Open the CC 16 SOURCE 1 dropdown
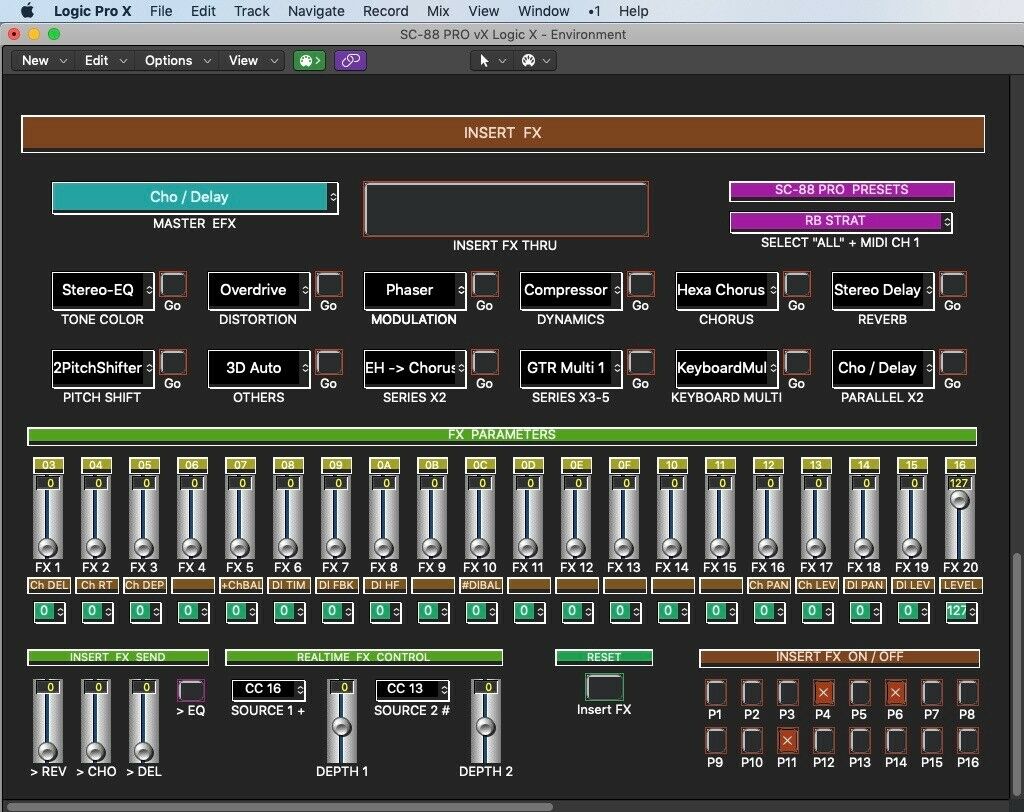Image resolution: width=1024 pixels, height=812 pixels. (x=267, y=689)
